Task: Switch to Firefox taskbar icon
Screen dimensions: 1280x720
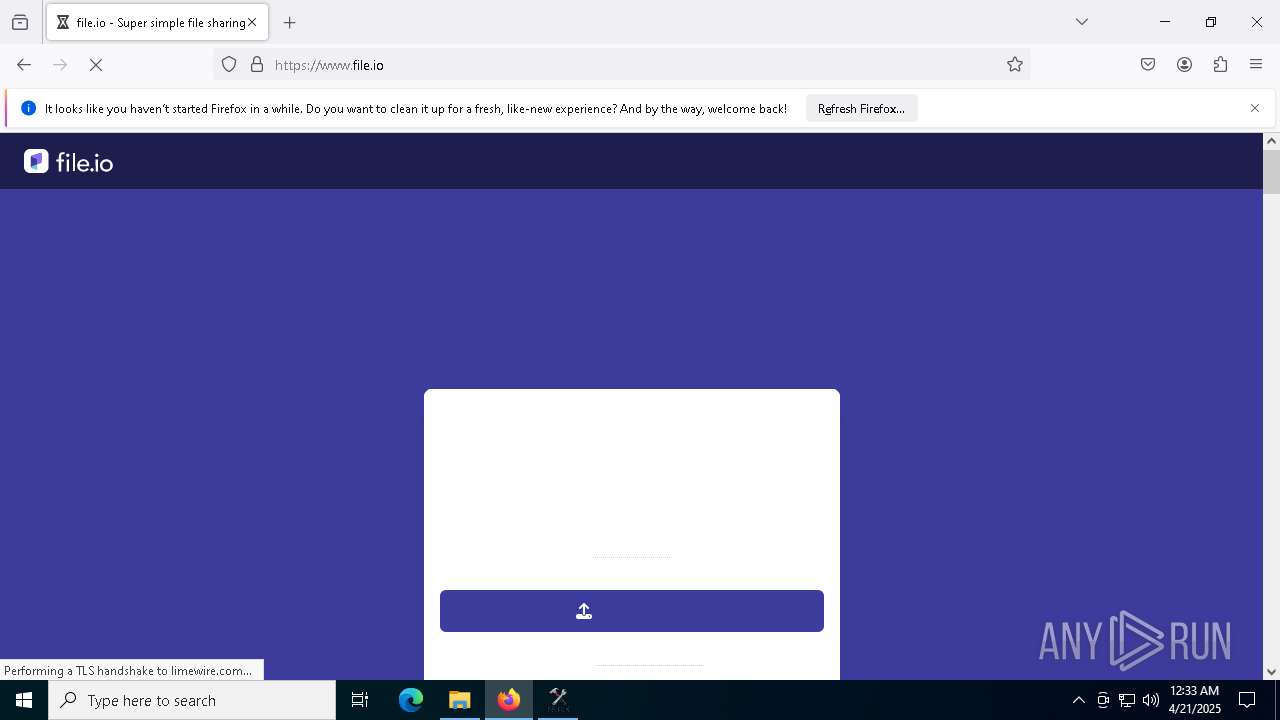Action: pyautogui.click(x=509, y=700)
